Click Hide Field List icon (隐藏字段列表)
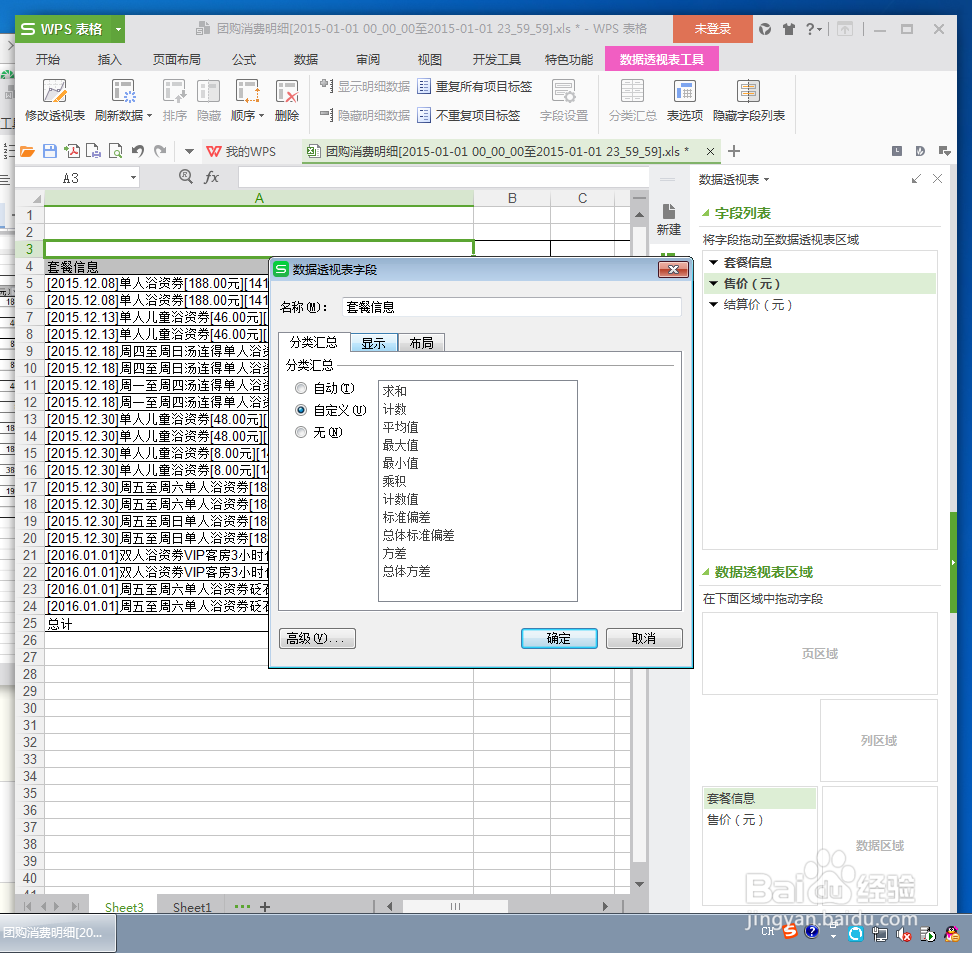This screenshot has height=953, width=972. coord(748,92)
